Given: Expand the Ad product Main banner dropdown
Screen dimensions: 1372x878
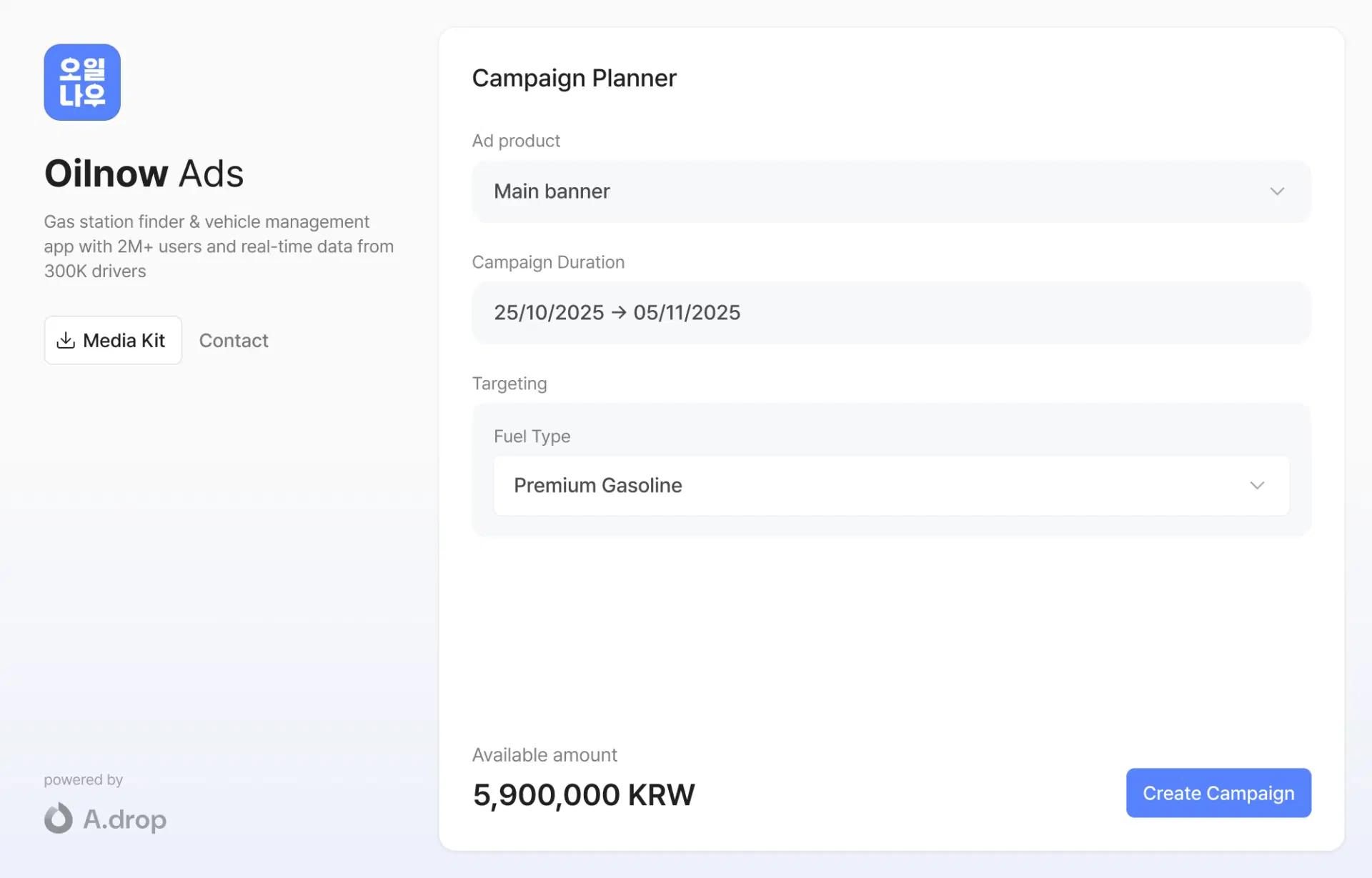Looking at the screenshot, I should click(891, 191).
